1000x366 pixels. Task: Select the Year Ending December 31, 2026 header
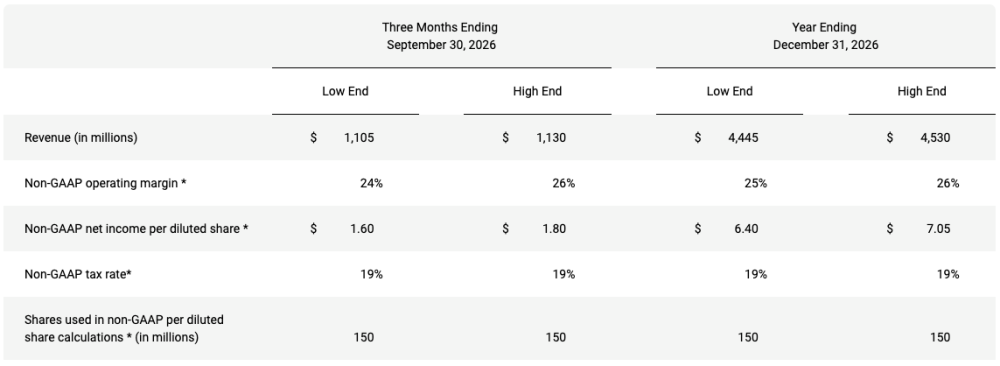pyautogui.click(x=825, y=36)
